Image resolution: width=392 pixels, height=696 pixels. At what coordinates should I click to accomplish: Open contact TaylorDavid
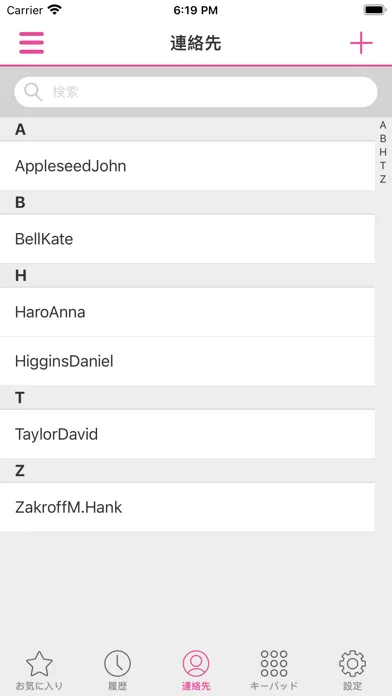coord(187,434)
